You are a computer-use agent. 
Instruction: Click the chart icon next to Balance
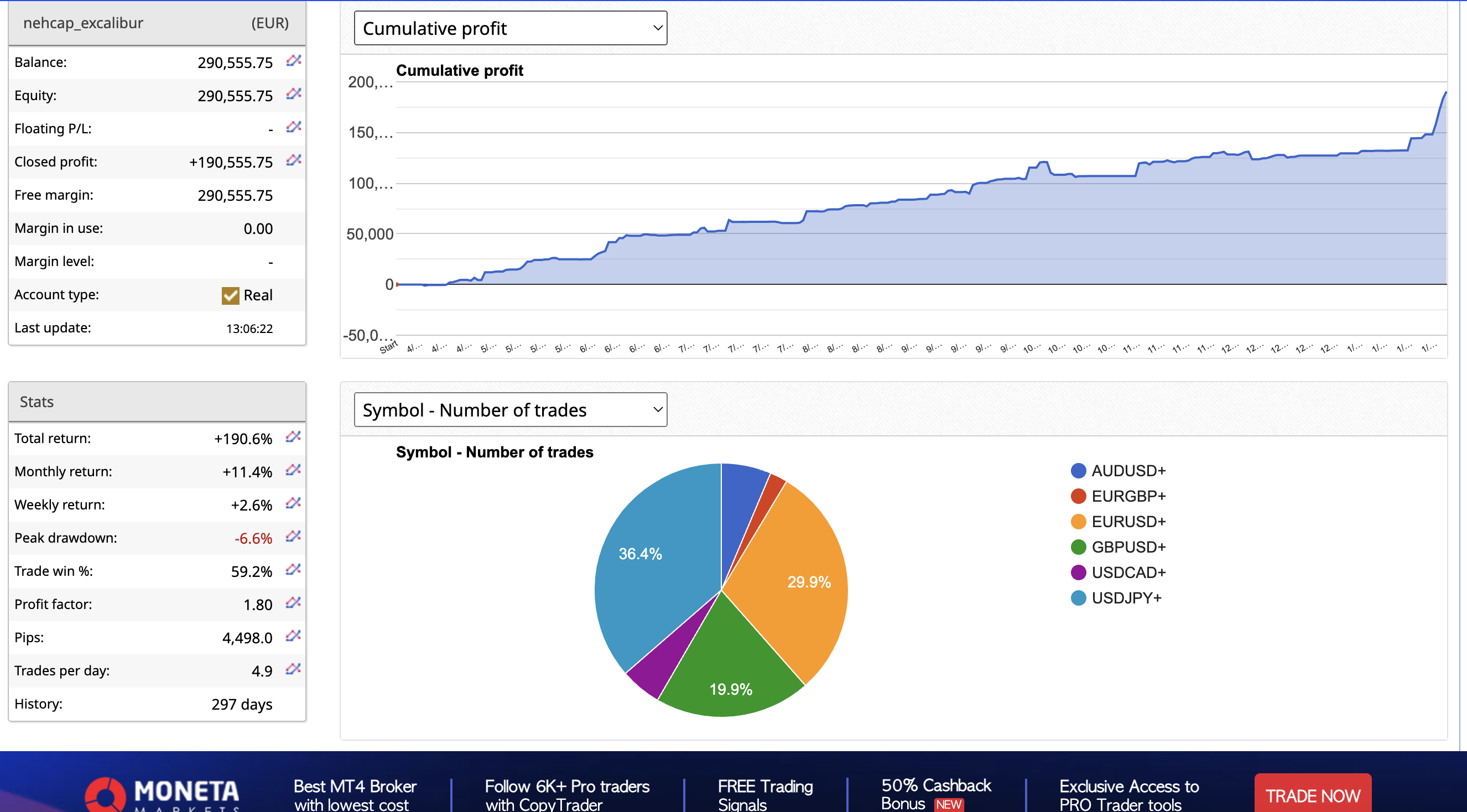(293, 60)
